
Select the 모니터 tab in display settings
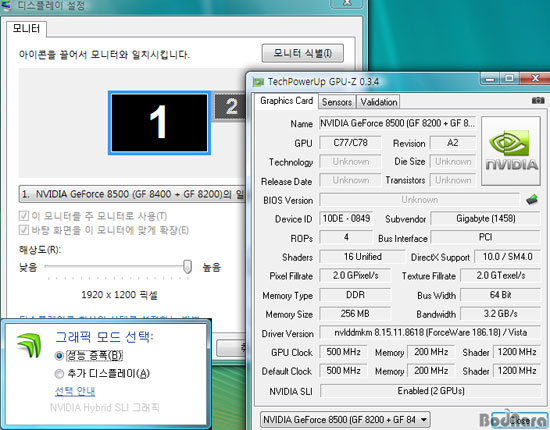point(26,28)
